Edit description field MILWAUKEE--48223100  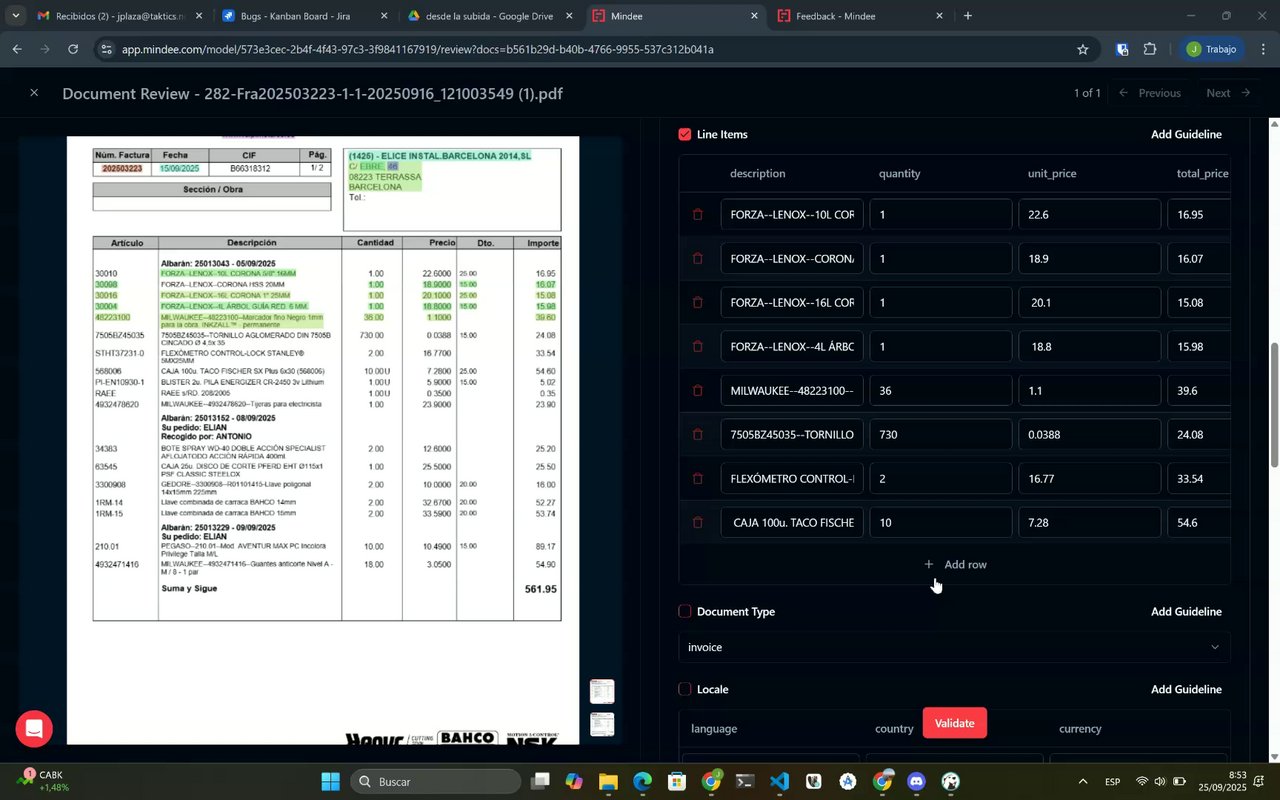(791, 390)
